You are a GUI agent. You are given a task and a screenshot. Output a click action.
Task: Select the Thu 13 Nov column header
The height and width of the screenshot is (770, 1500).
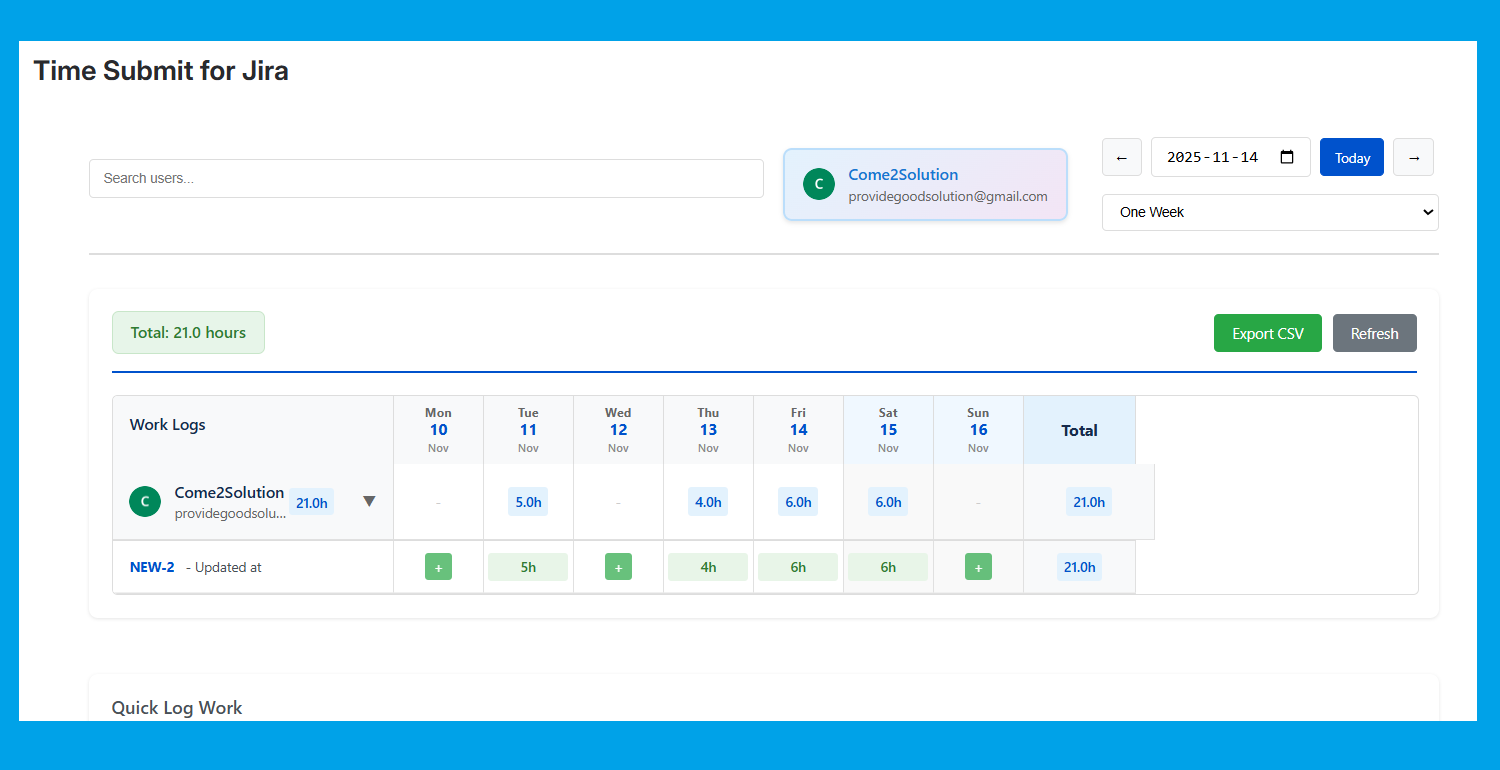point(708,429)
